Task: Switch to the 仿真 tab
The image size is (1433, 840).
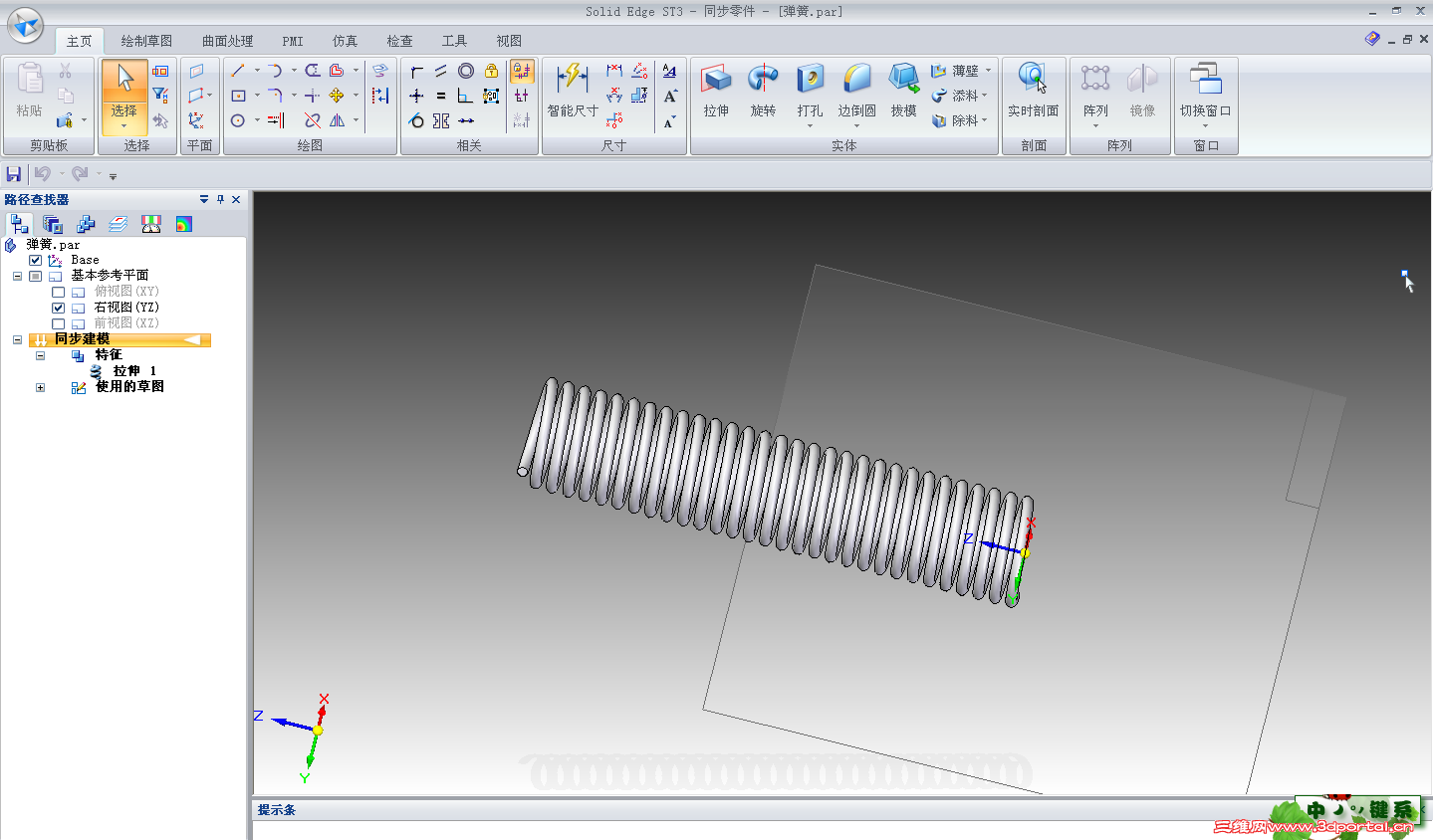Action: (x=345, y=41)
